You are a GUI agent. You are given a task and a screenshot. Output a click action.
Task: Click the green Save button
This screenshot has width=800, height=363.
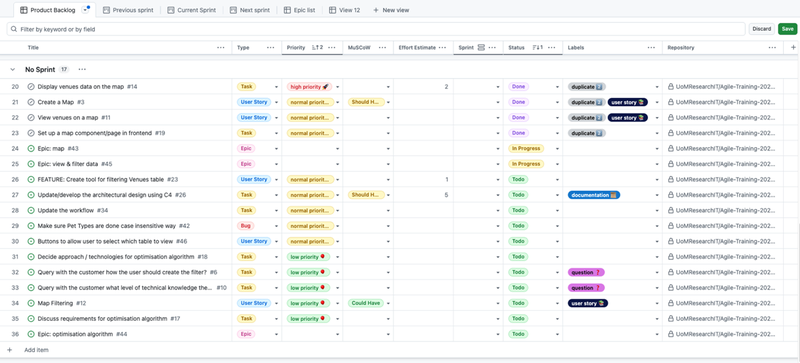click(x=787, y=29)
